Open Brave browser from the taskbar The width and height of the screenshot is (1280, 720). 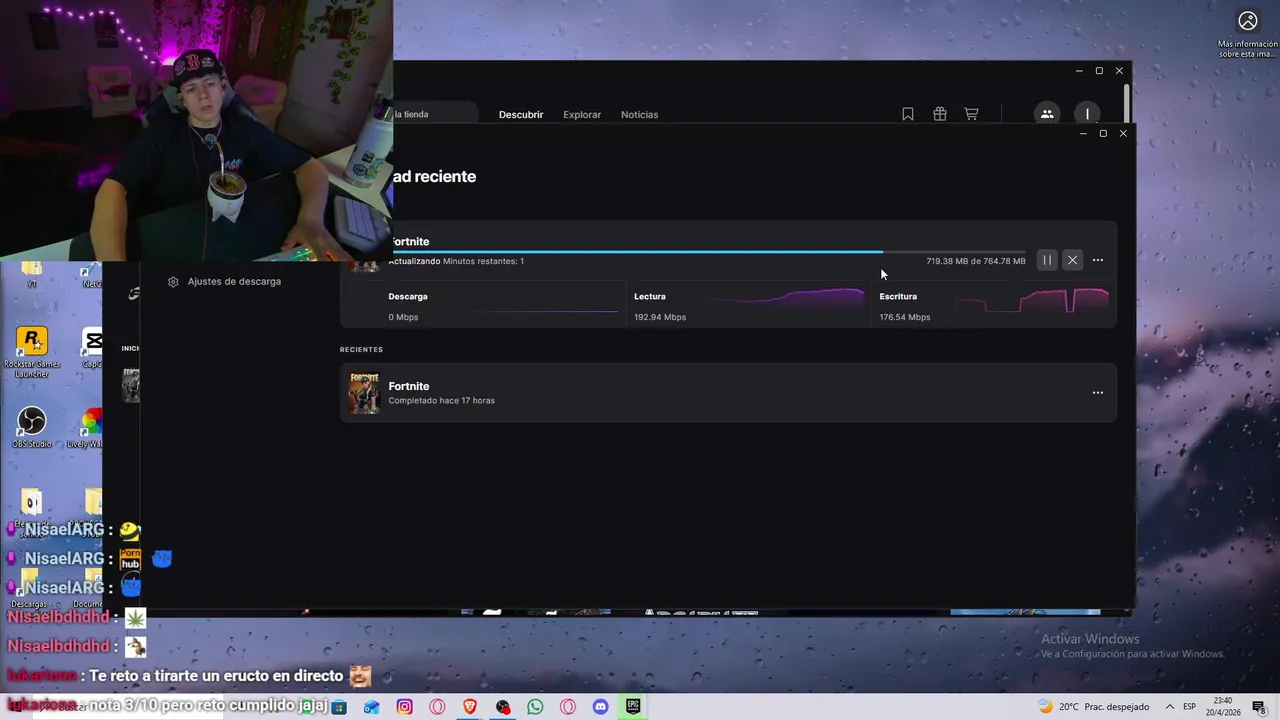(470, 707)
